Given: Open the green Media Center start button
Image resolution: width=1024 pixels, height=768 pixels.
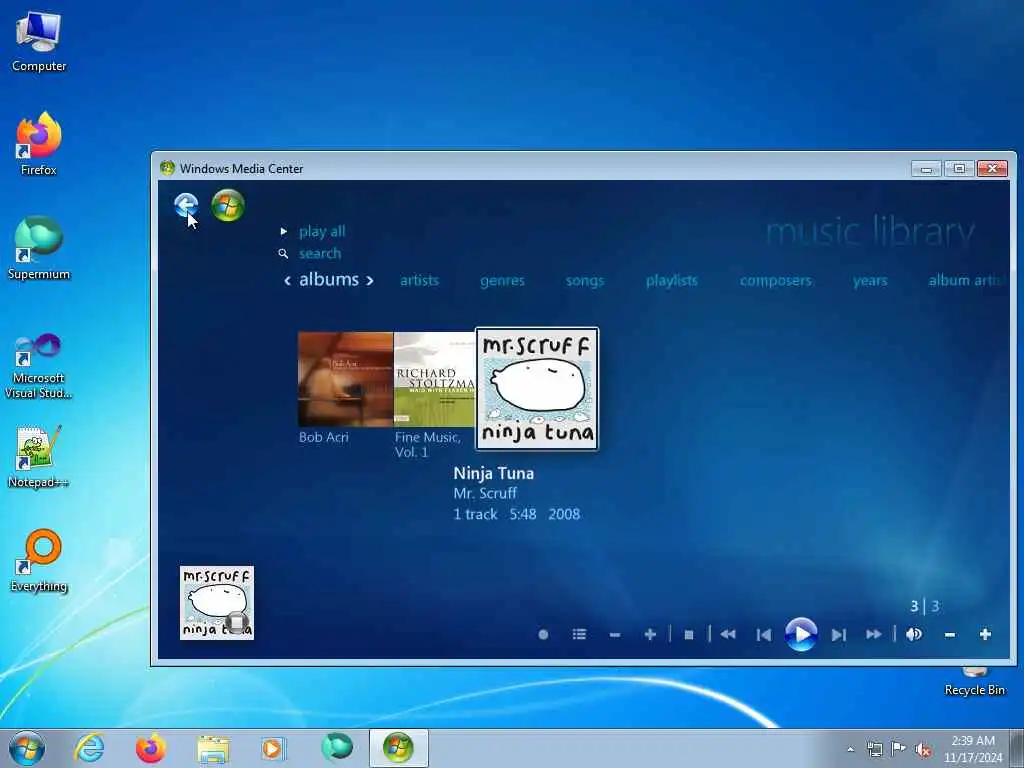Looking at the screenshot, I should click(228, 205).
